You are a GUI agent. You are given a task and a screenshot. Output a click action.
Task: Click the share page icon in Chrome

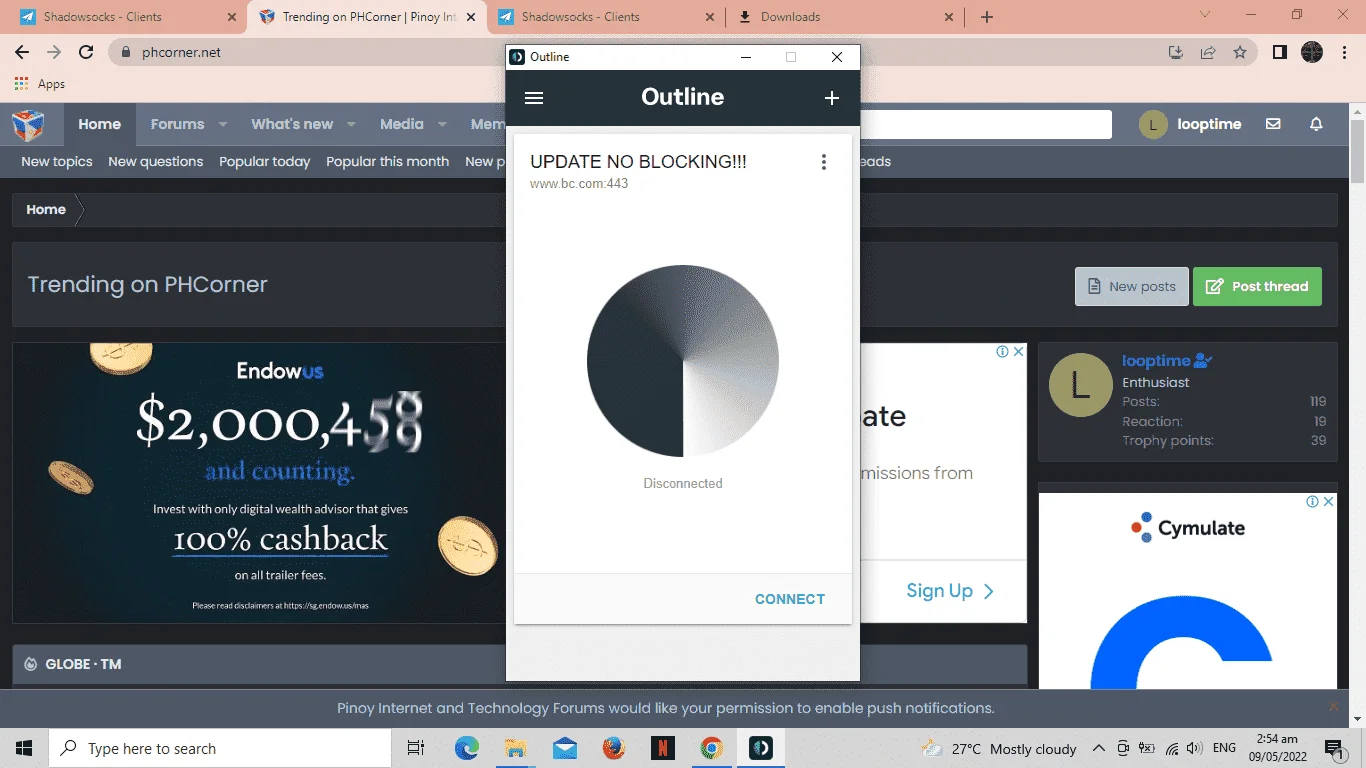[x=1208, y=52]
